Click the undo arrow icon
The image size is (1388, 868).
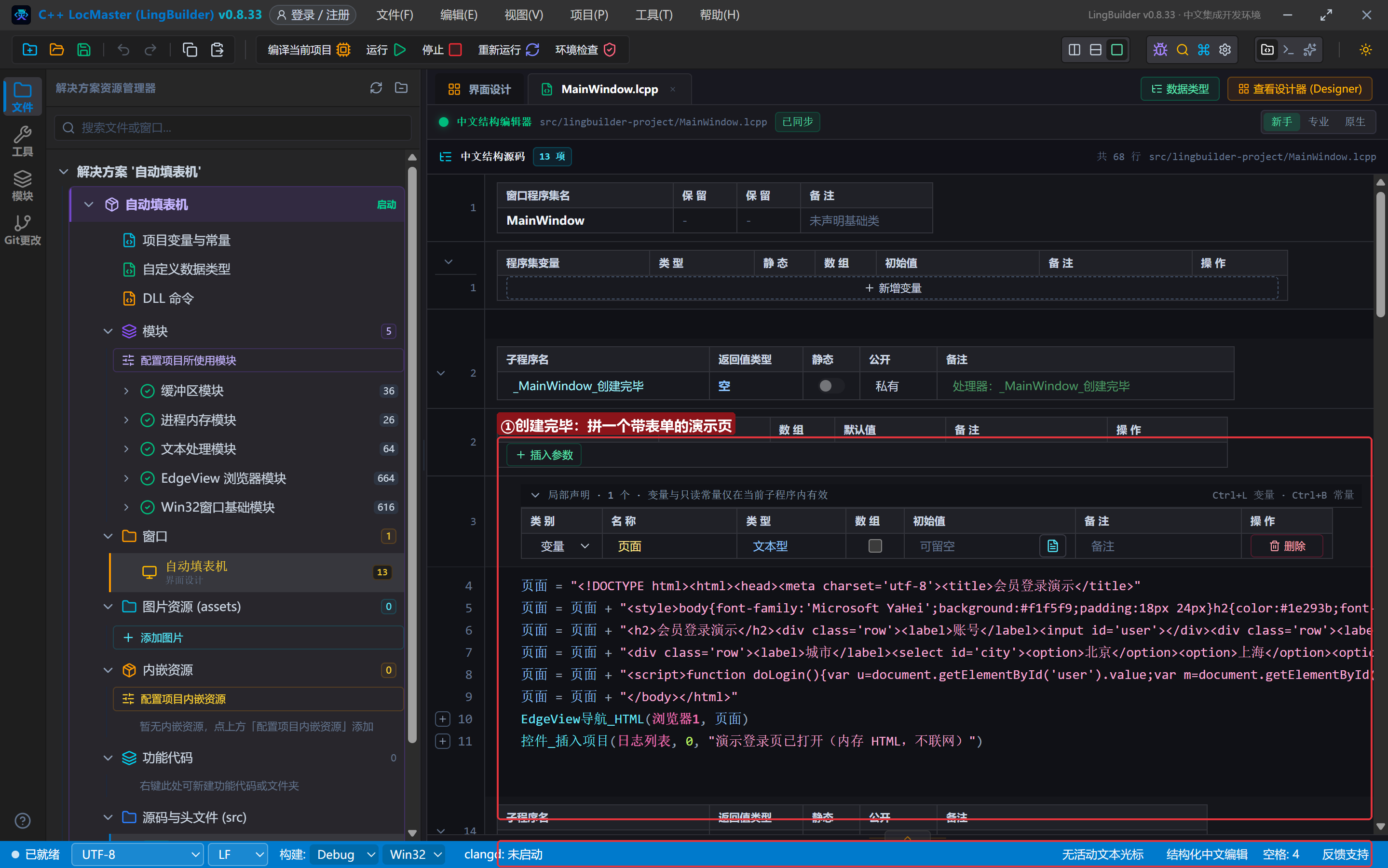click(123, 50)
